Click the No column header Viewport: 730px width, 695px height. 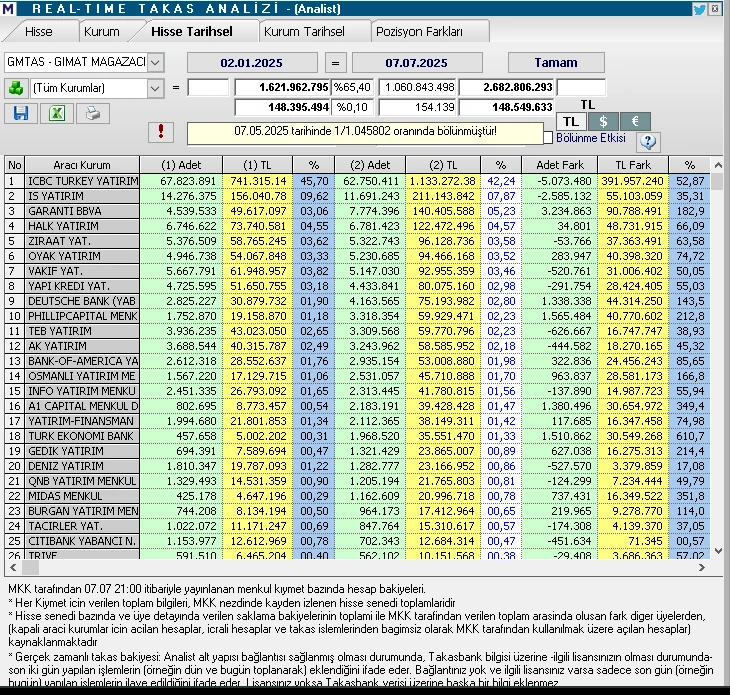(x=14, y=165)
